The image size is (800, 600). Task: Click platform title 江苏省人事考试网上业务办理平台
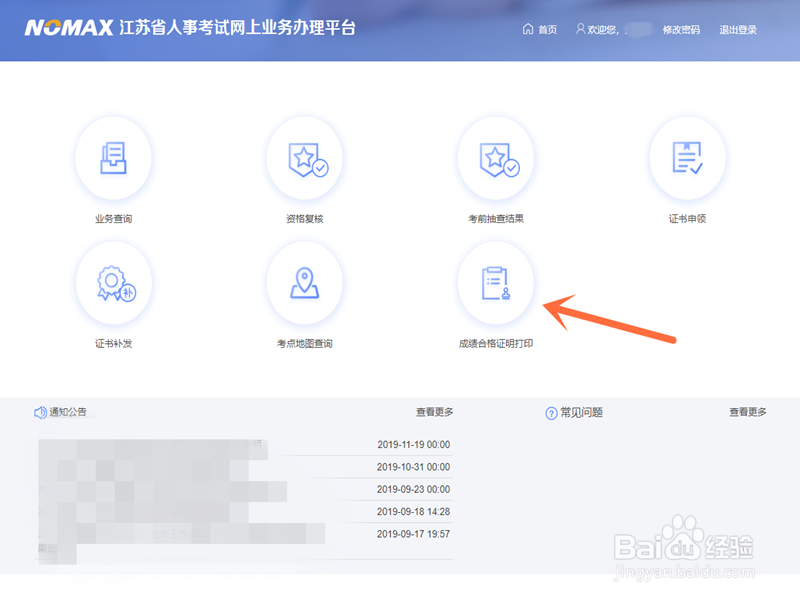[238, 28]
